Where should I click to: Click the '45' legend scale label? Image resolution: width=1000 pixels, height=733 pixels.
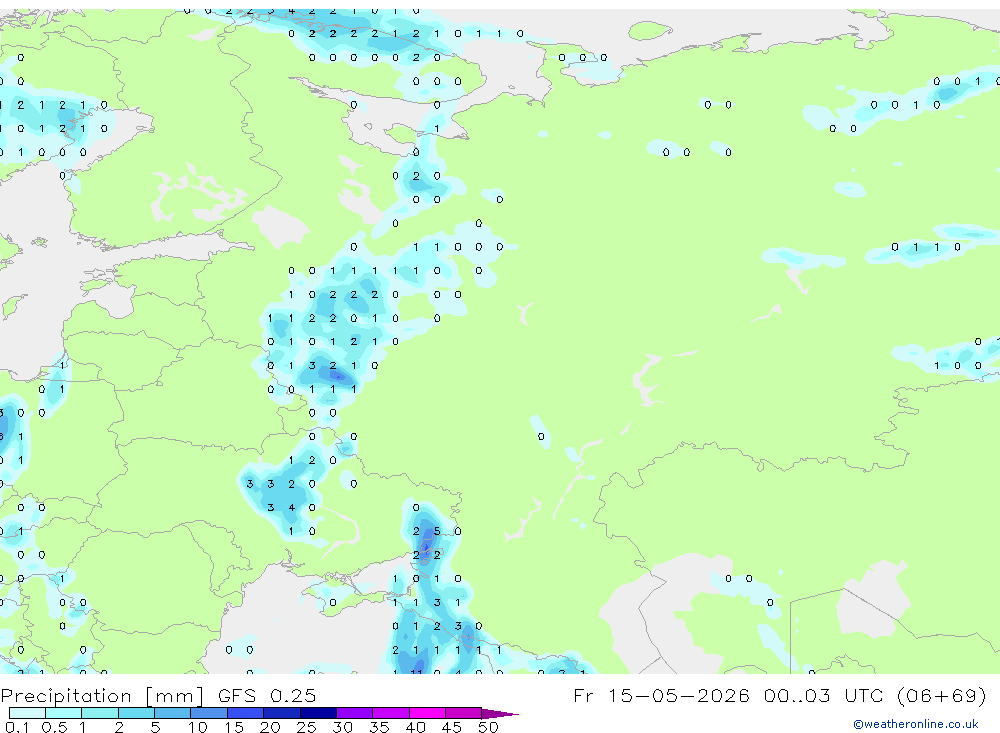tap(452, 727)
